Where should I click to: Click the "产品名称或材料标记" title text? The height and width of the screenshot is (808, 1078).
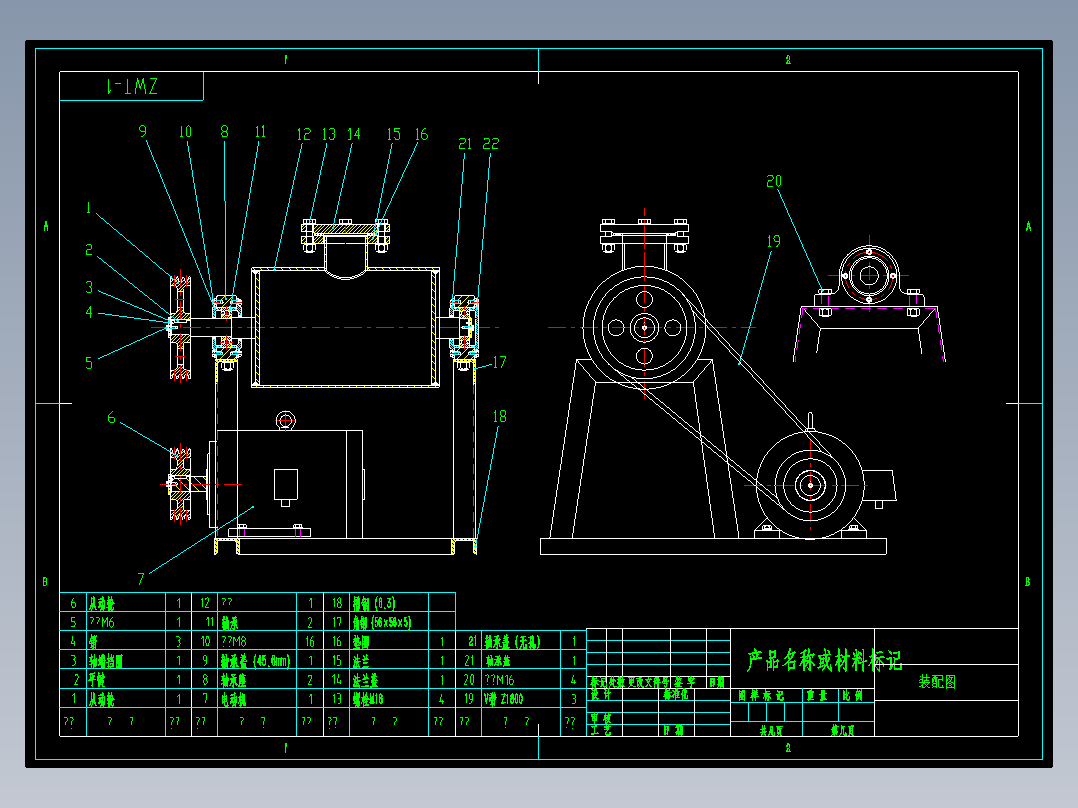click(824, 660)
